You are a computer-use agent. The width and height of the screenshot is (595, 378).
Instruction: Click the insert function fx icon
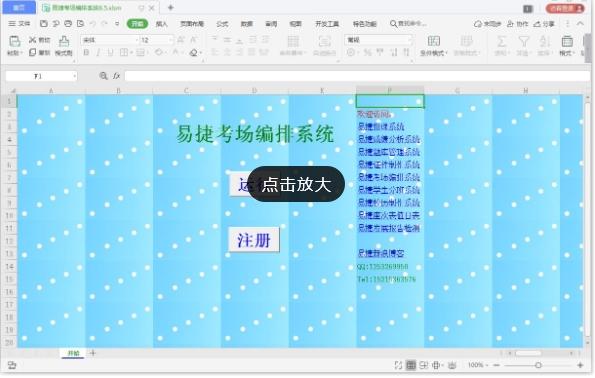[116, 76]
